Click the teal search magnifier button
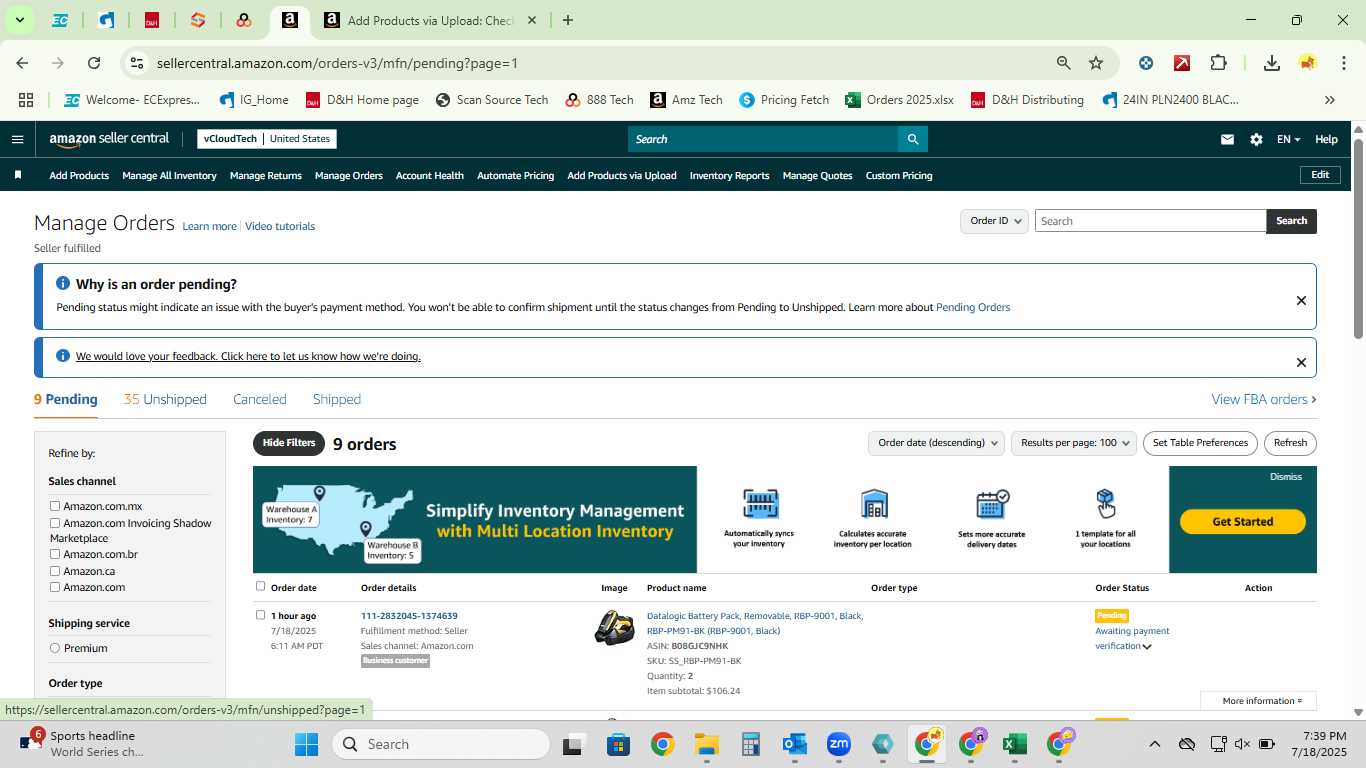 (x=912, y=139)
